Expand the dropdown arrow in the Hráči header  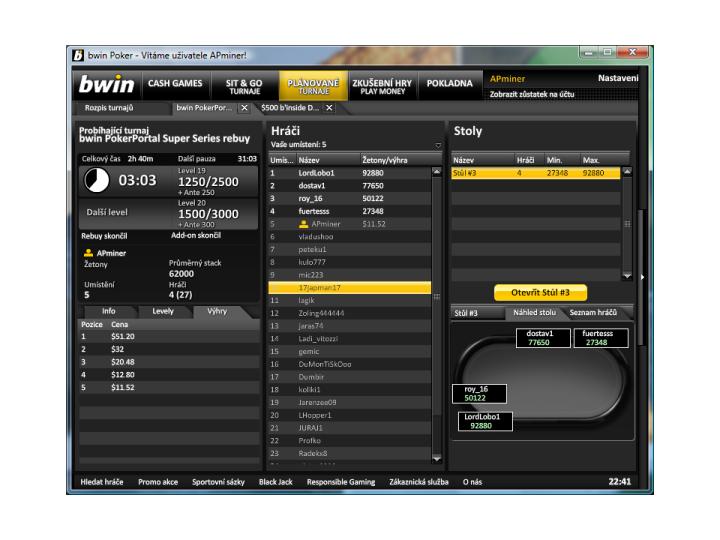point(438,145)
